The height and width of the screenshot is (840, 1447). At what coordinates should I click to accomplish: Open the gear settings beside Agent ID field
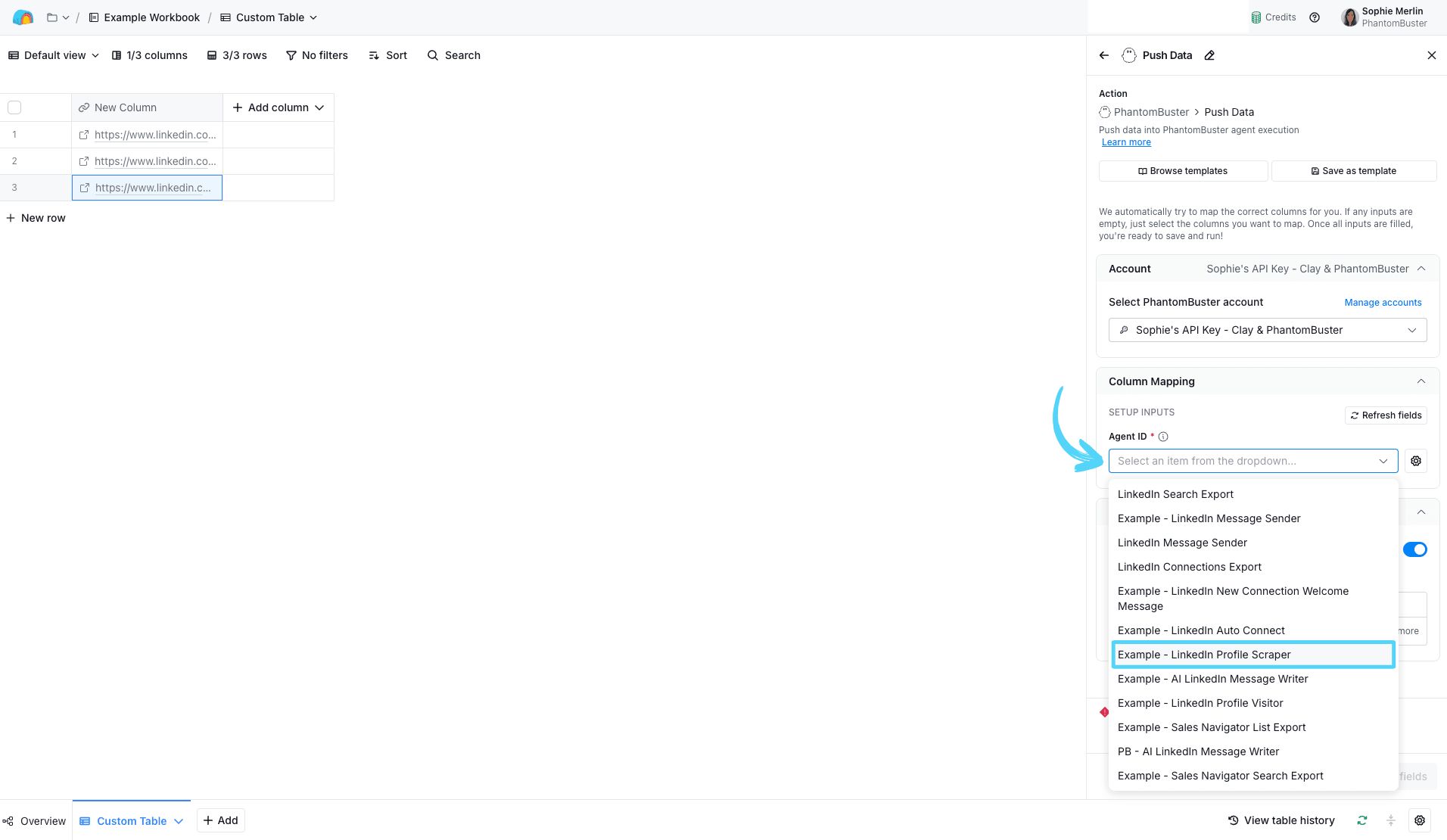coord(1415,461)
